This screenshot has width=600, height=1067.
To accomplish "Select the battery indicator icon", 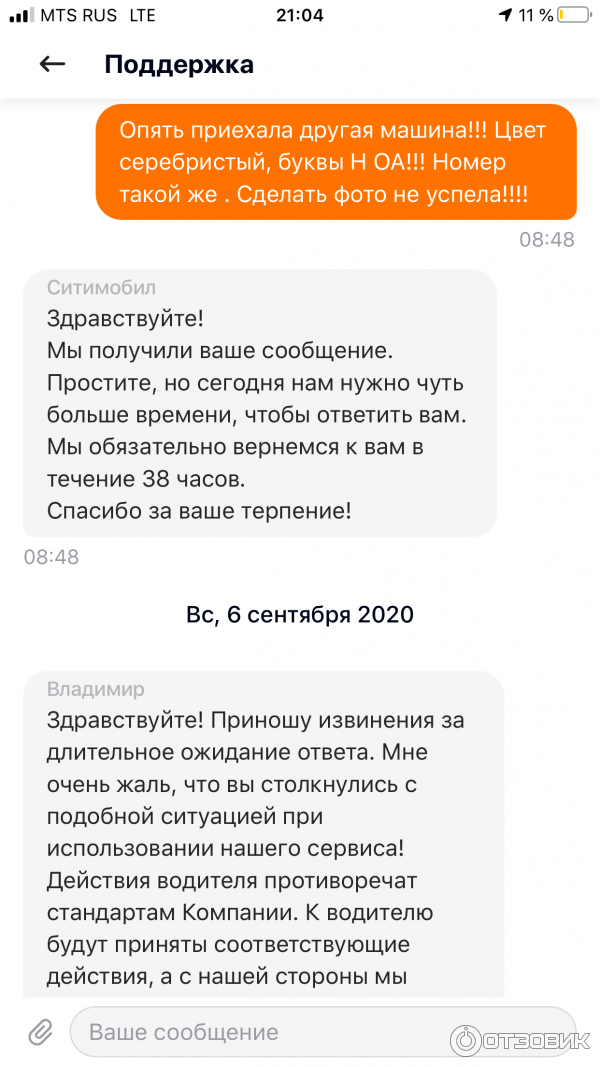I will (572, 15).
